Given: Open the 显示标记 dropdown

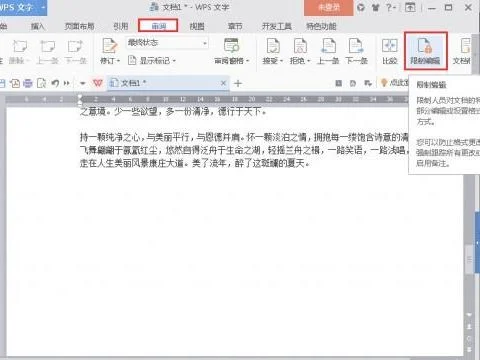Looking at the screenshot, I should click(152, 61).
